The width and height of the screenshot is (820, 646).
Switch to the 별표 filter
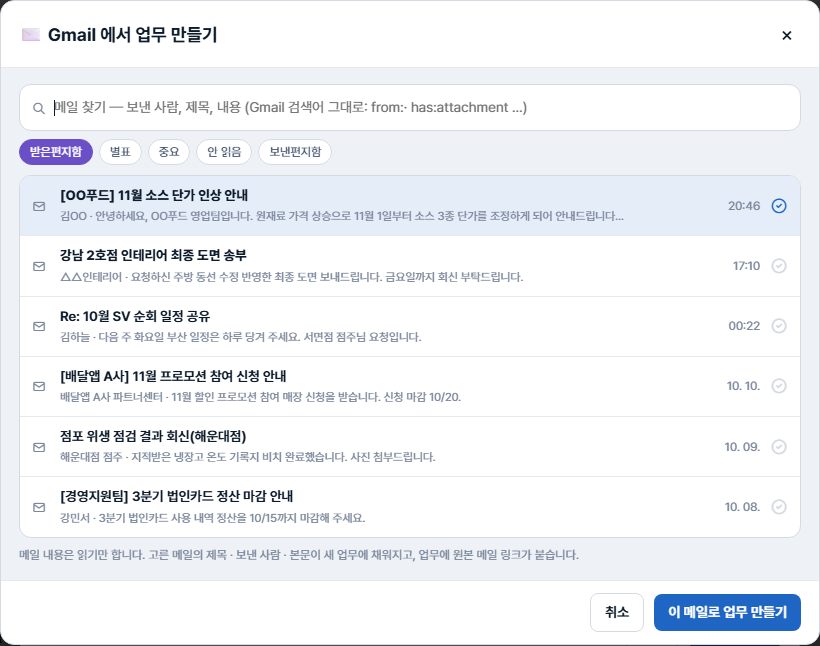click(x=120, y=152)
